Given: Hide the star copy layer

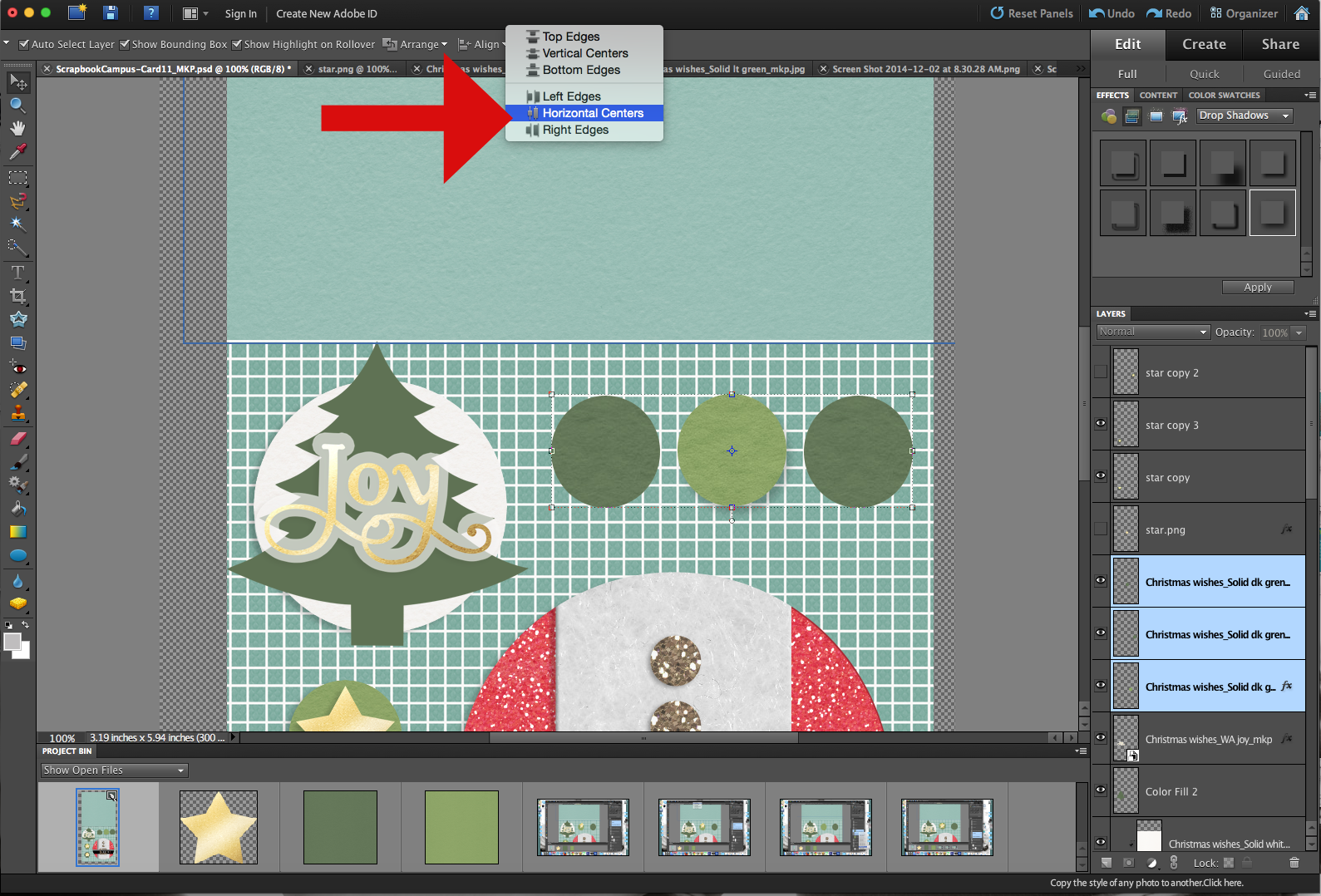Looking at the screenshot, I should pos(1101,476).
